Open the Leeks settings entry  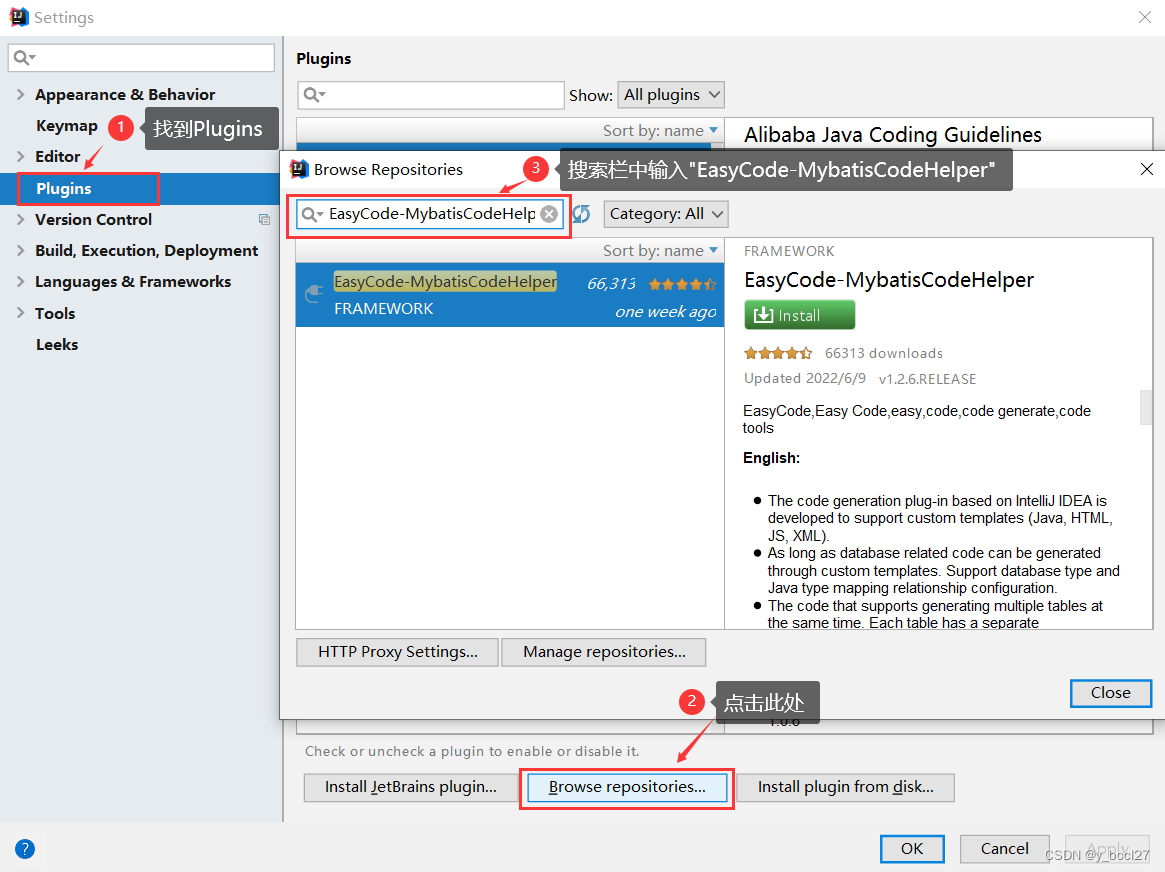(56, 344)
